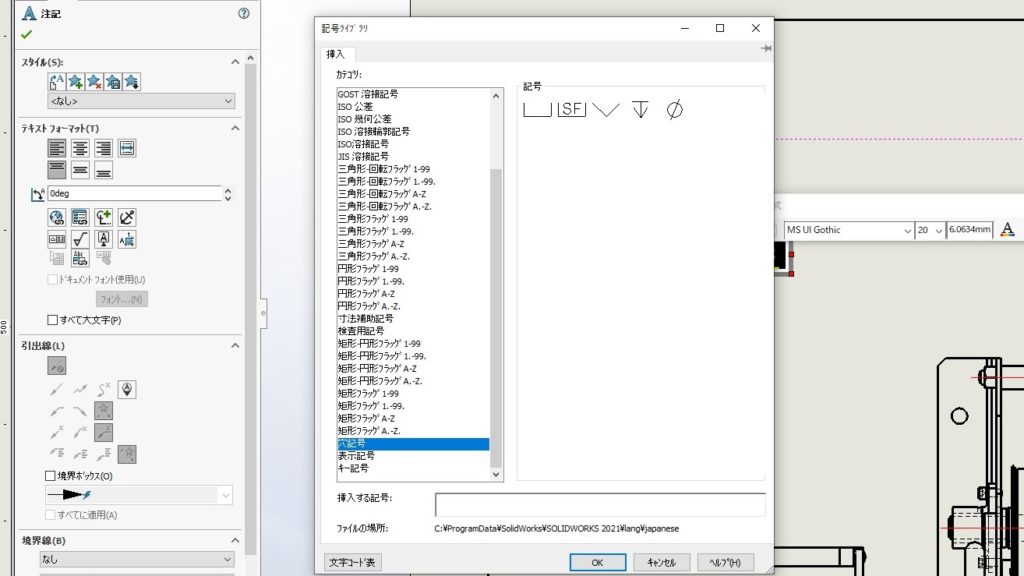
Task: Center-align the note text
Action: pyautogui.click(x=81, y=148)
